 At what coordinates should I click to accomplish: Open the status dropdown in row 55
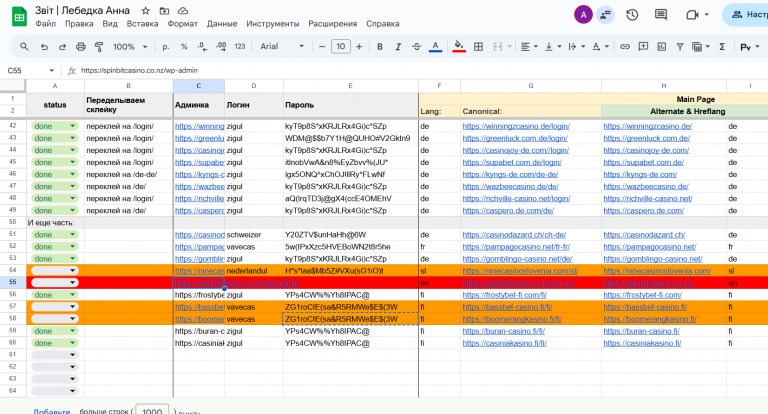pyautogui.click(x=72, y=283)
